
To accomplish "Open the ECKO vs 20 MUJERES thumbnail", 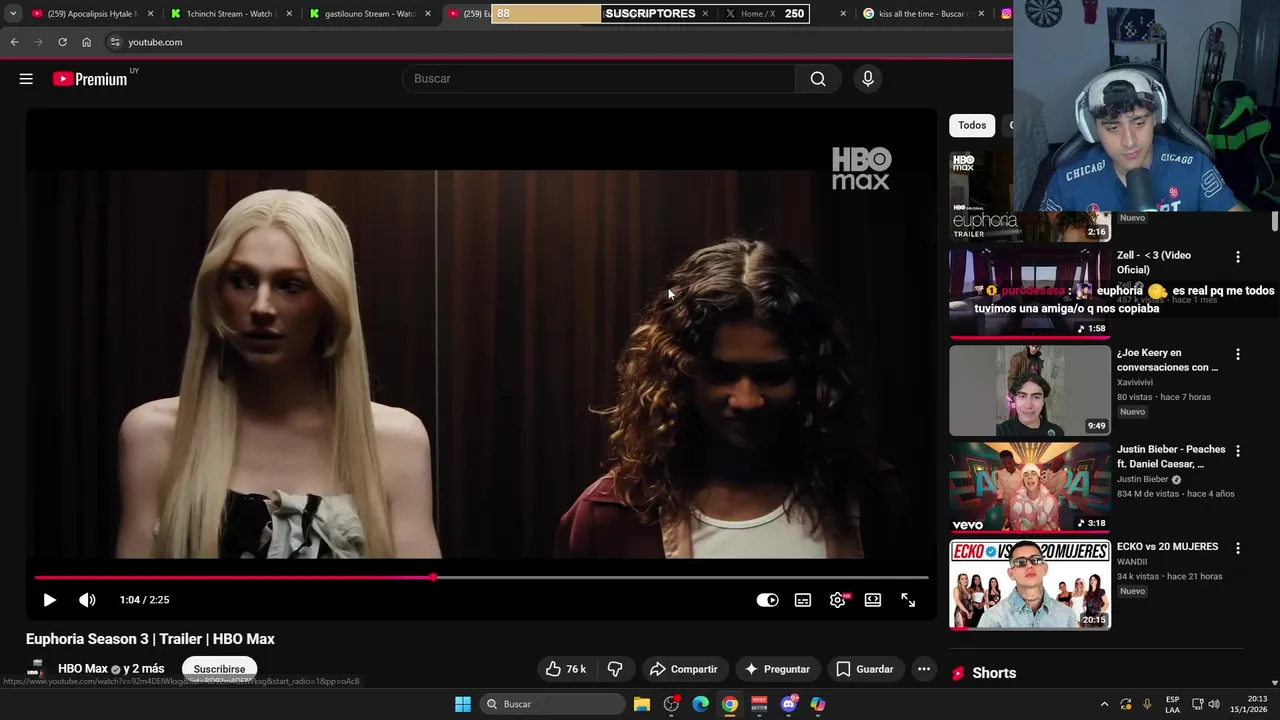I will tap(1030, 584).
